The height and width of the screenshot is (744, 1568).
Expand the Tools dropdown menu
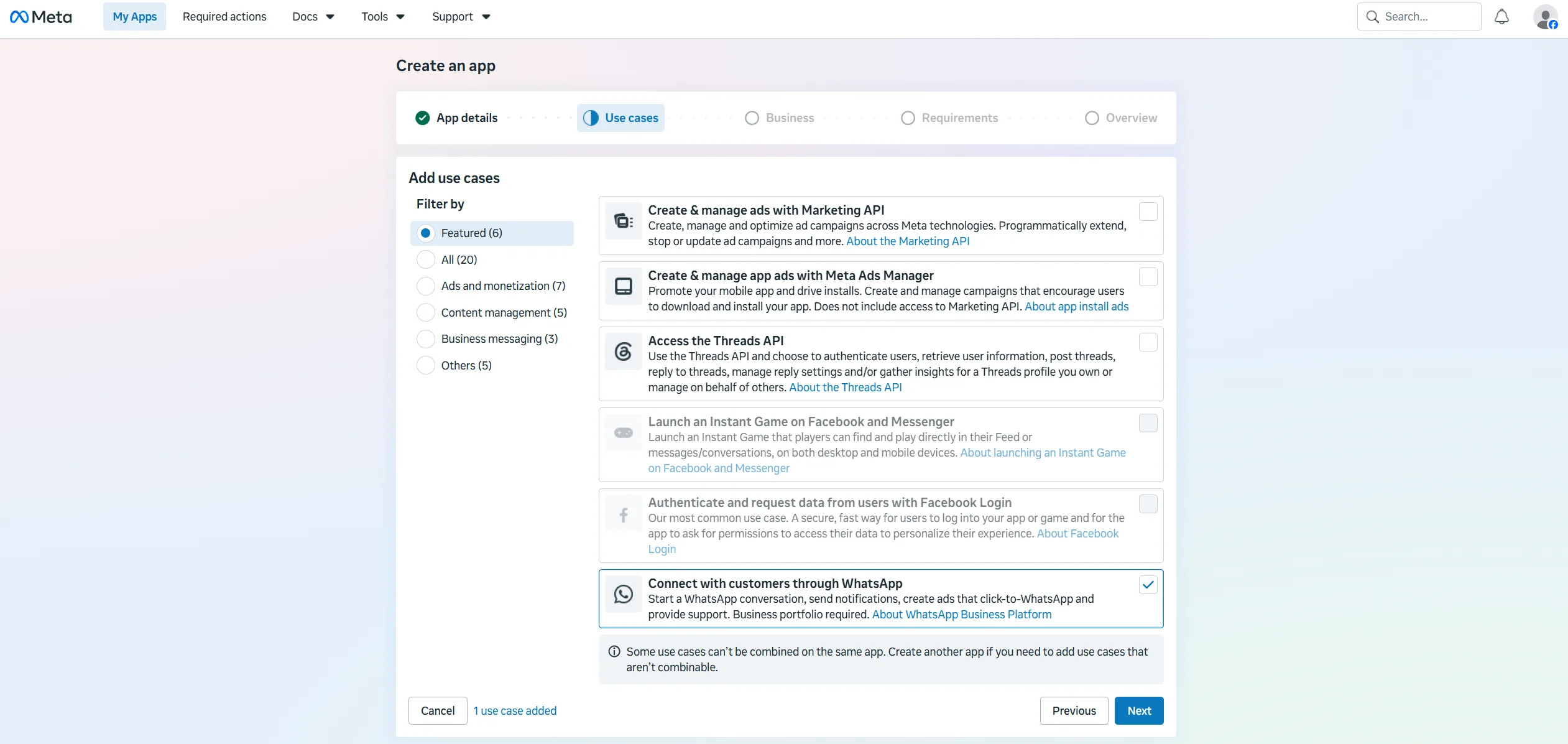(383, 17)
